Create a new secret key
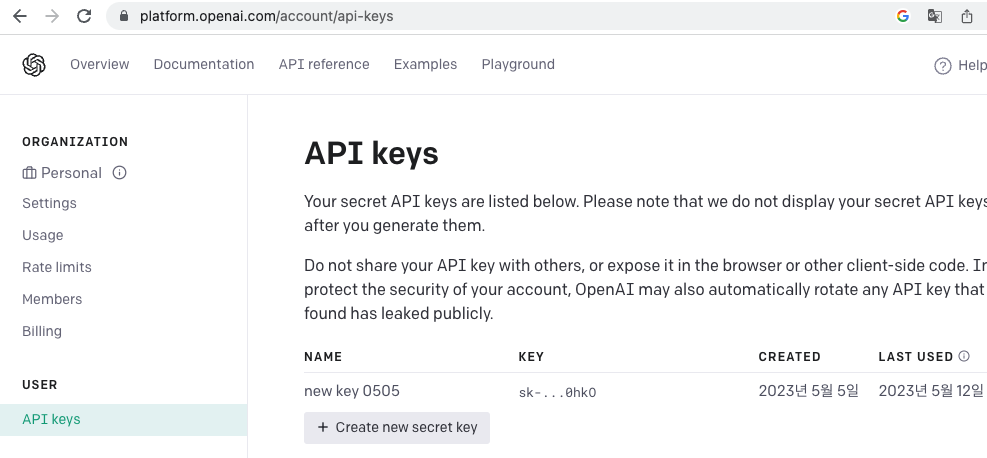This screenshot has width=987, height=458. coord(397,427)
